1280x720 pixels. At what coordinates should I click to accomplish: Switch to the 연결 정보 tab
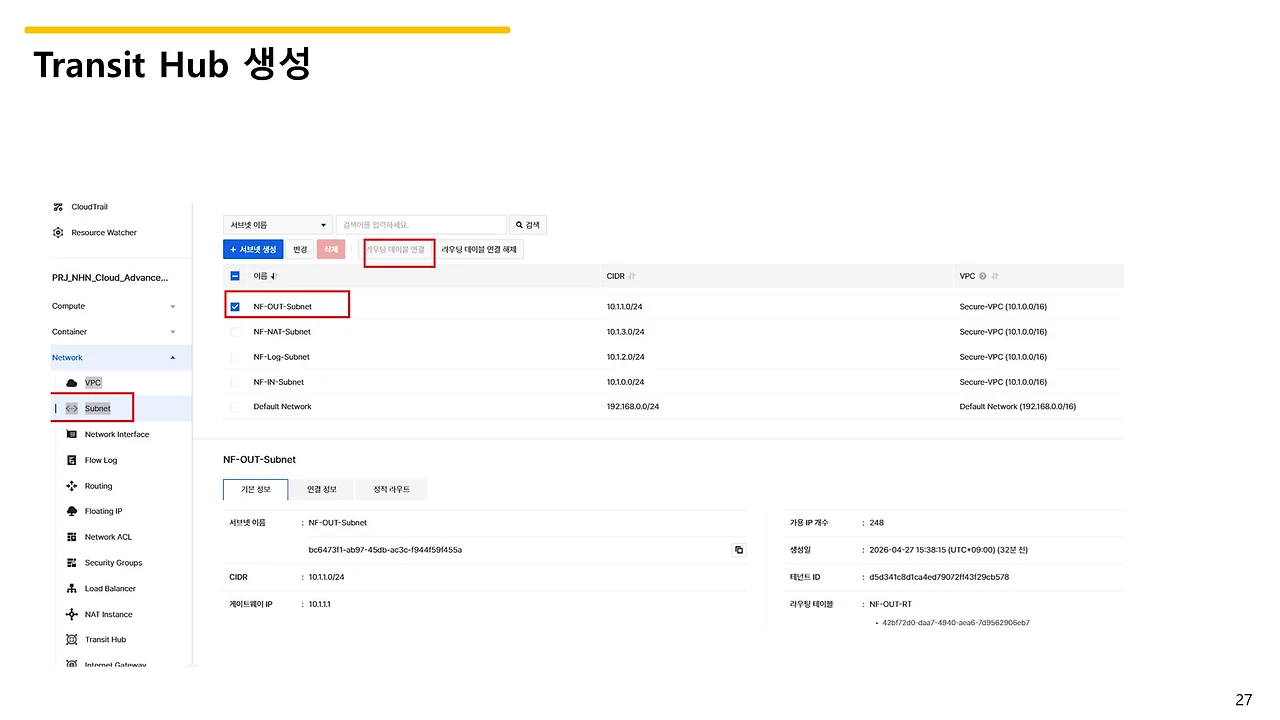(322, 489)
